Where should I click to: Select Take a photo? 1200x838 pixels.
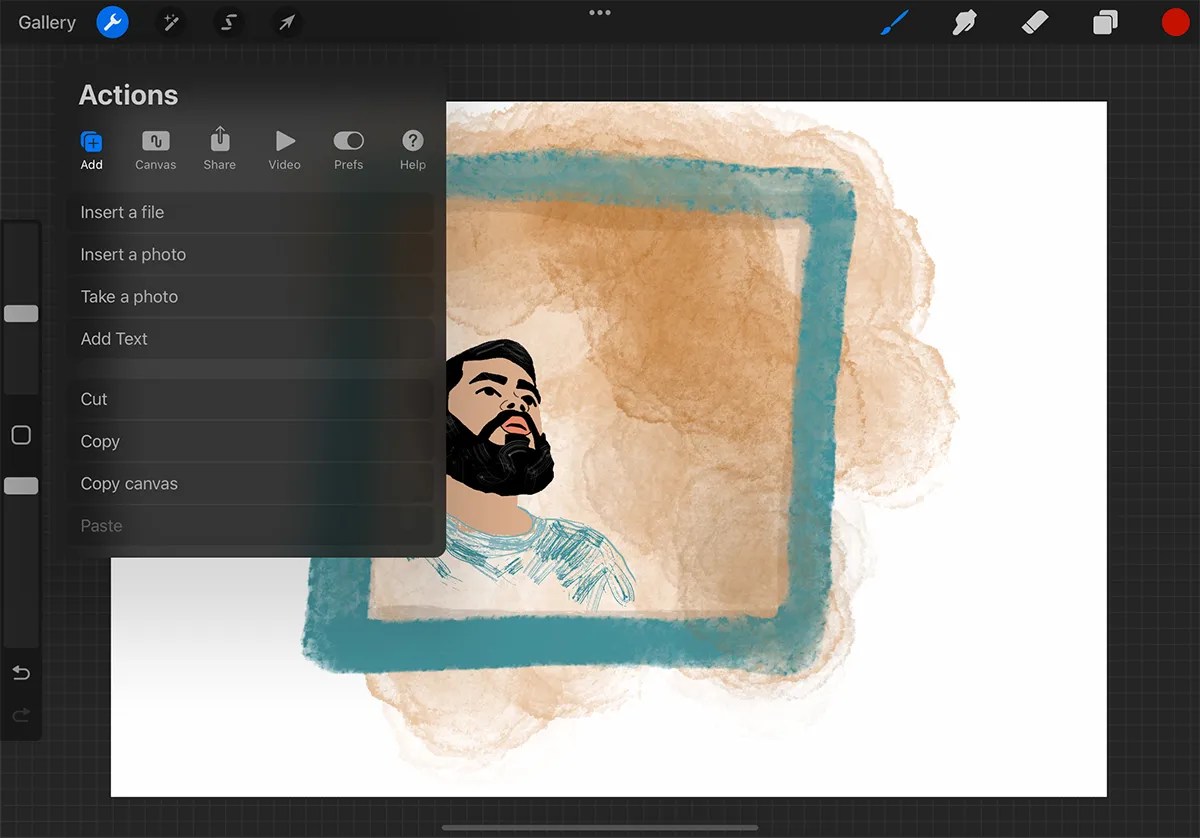(x=129, y=296)
